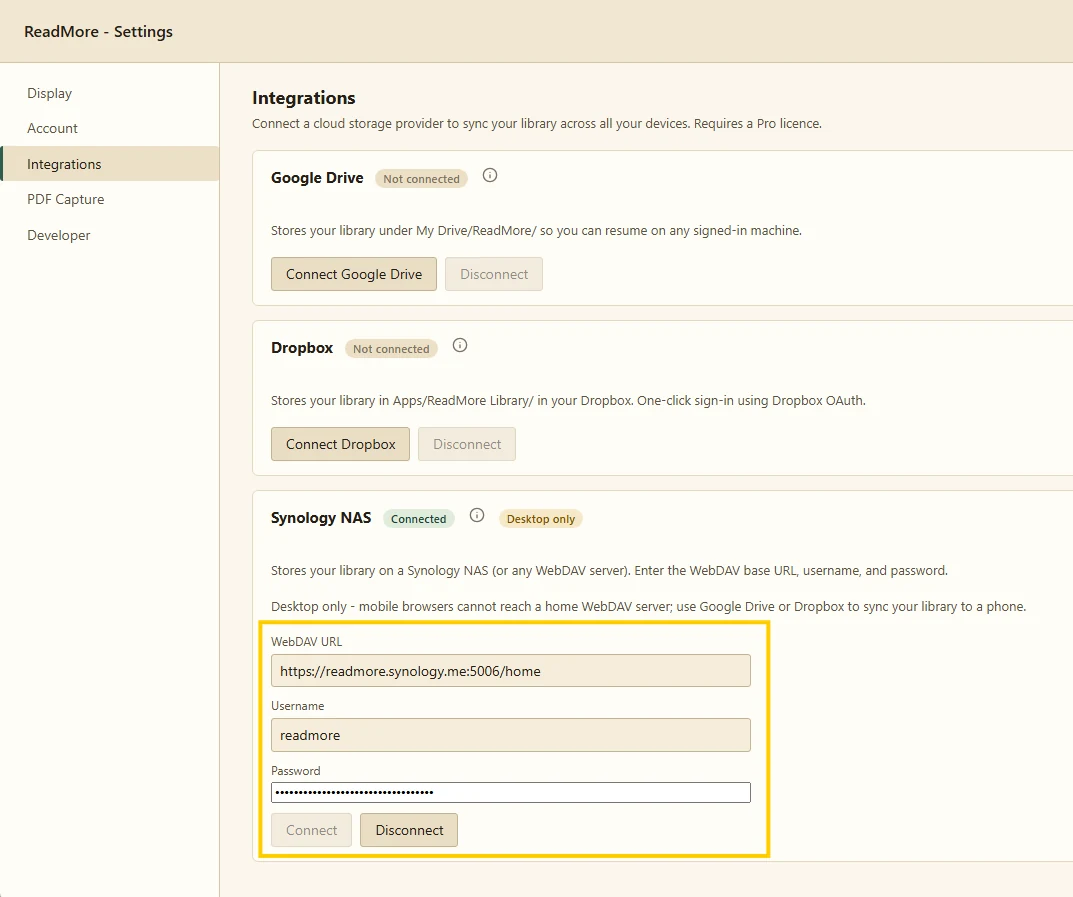This screenshot has width=1073, height=897.
Task: Click the Desktop only badge
Action: pos(541,519)
